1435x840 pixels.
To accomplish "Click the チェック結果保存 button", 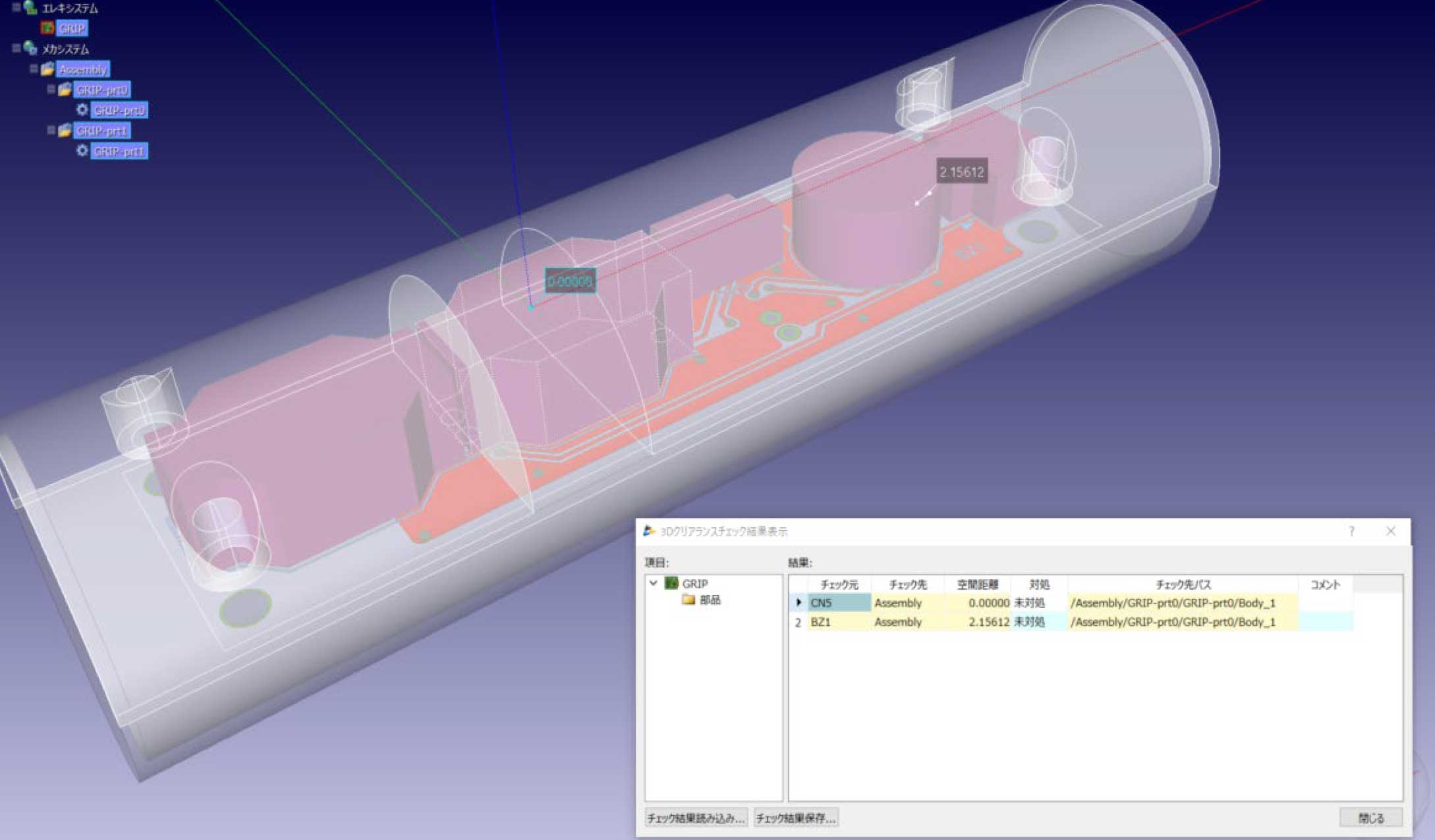I will (x=795, y=818).
